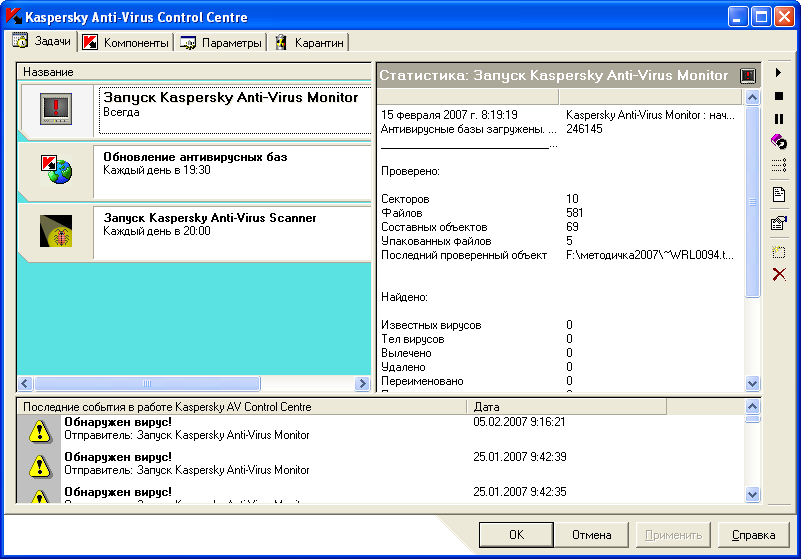Click the Удалено statistics row
Image resolution: width=801 pixels, height=559 pixels.
point(560,367)
